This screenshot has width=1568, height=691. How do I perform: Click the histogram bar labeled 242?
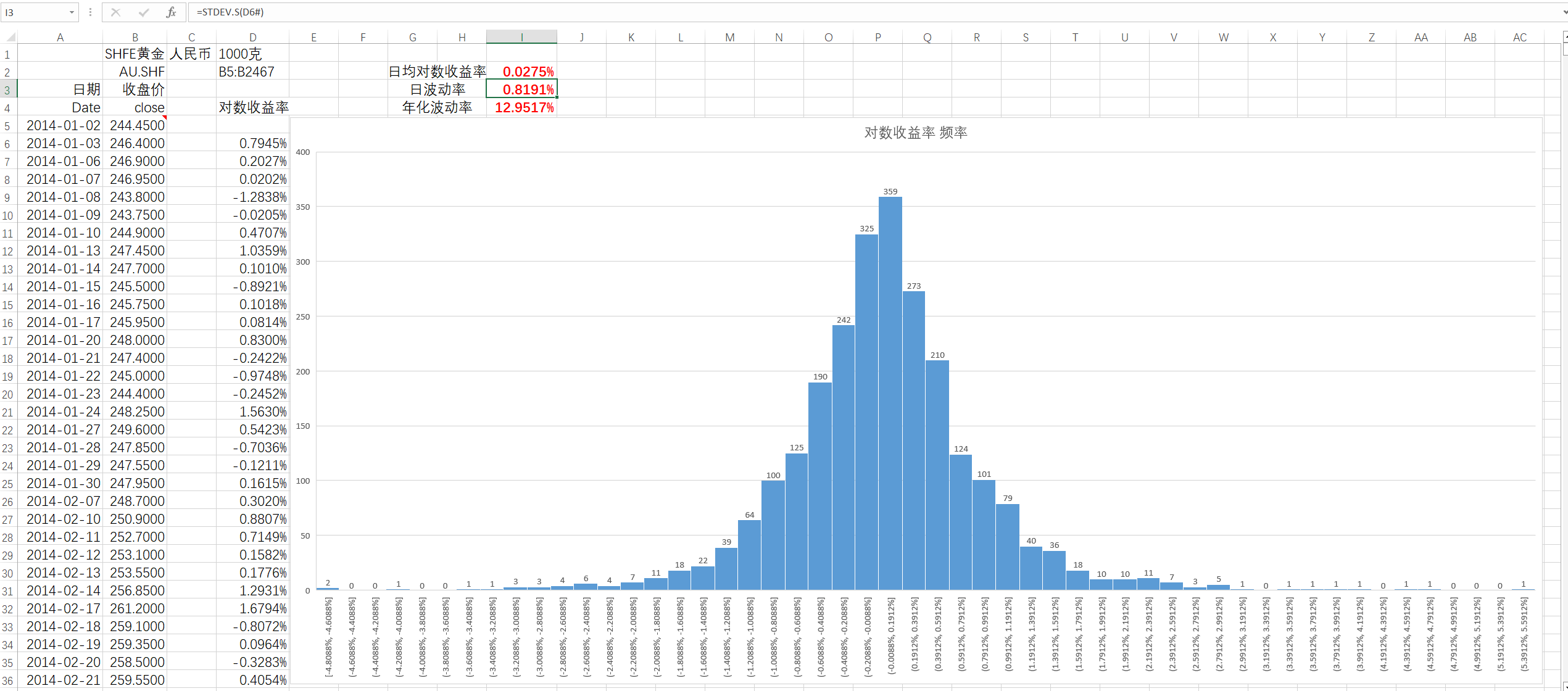point(843,457)
